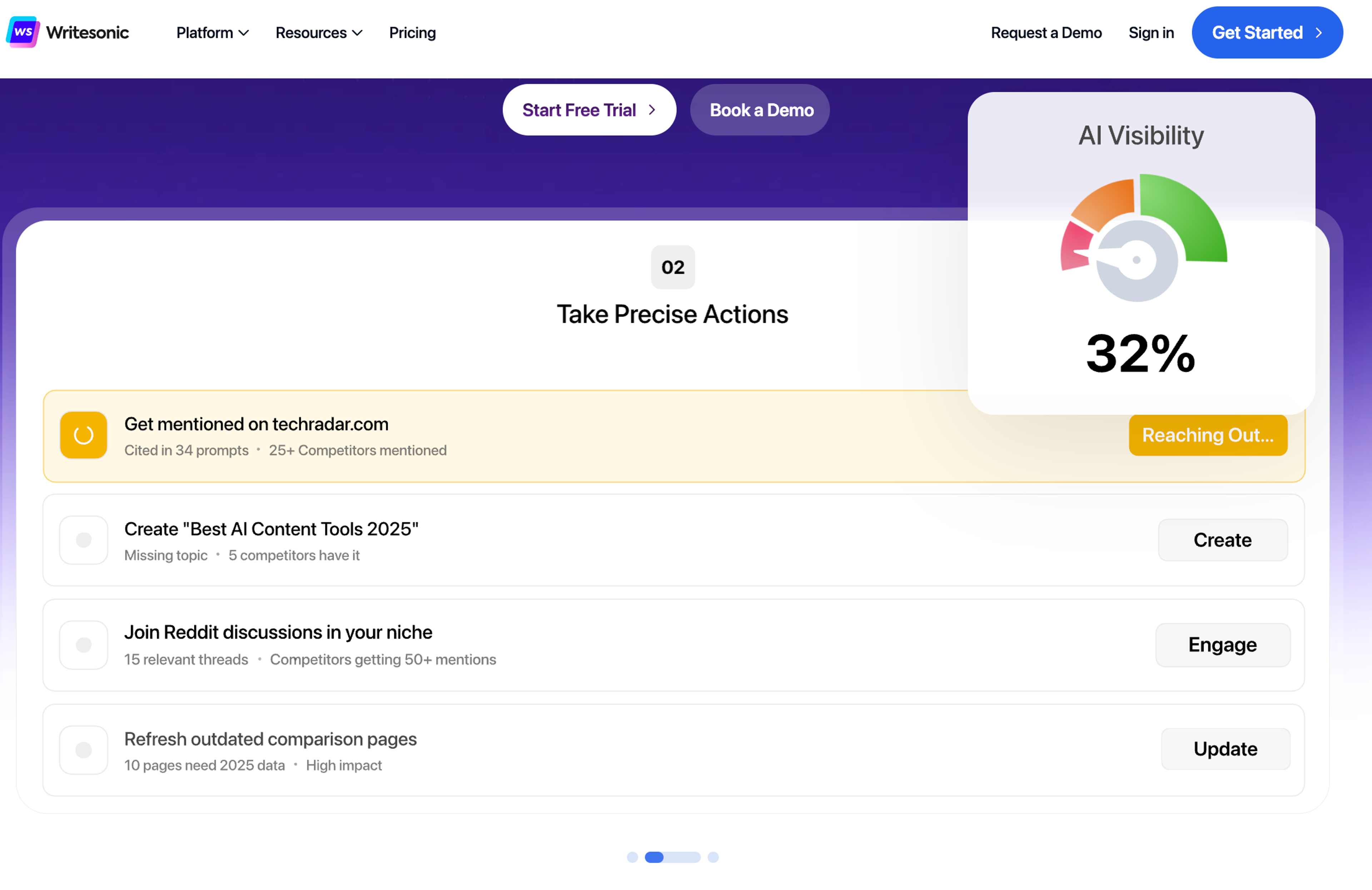Viewport: 1372px width, 890px height.
Task: Click the blue Get Started button
Action: (1267, 32)
